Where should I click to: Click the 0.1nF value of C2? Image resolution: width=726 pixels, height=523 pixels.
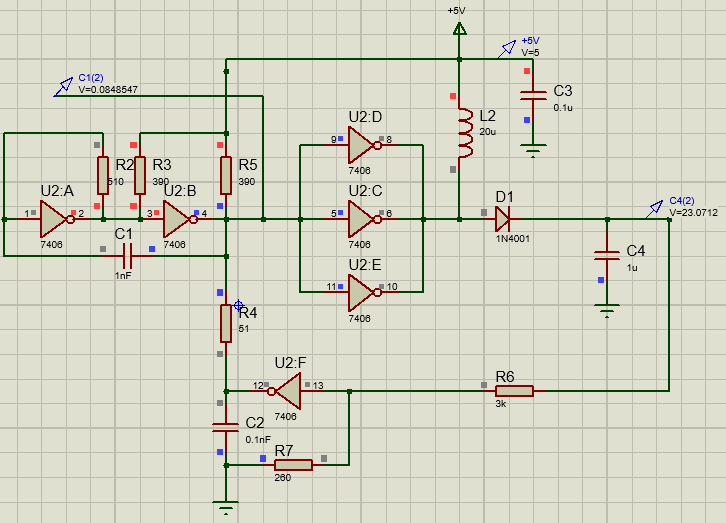point(258,440)
